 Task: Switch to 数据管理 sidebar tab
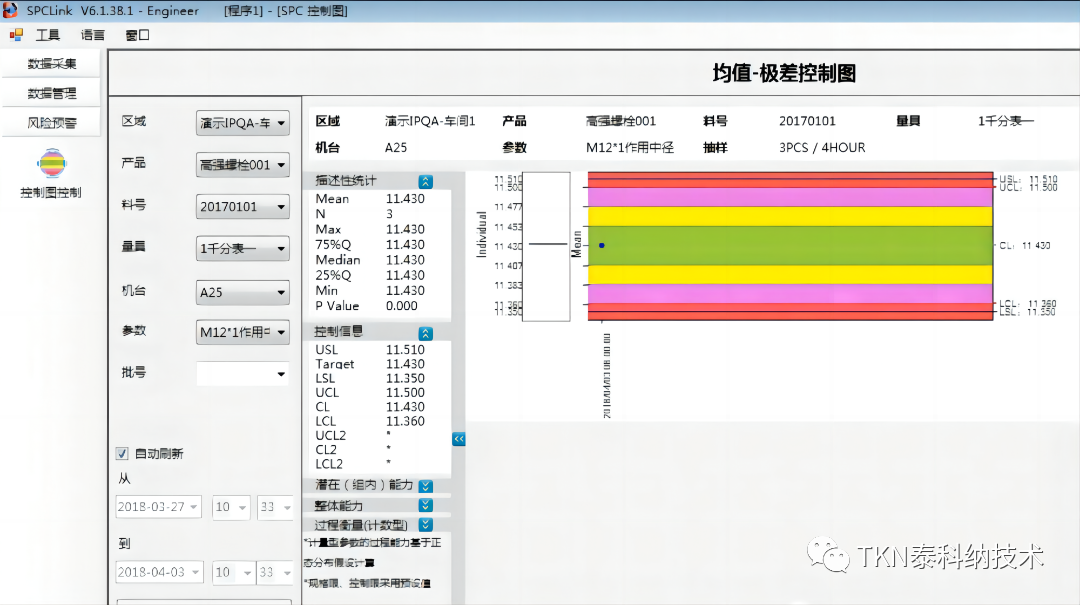(x=52, y=93)
